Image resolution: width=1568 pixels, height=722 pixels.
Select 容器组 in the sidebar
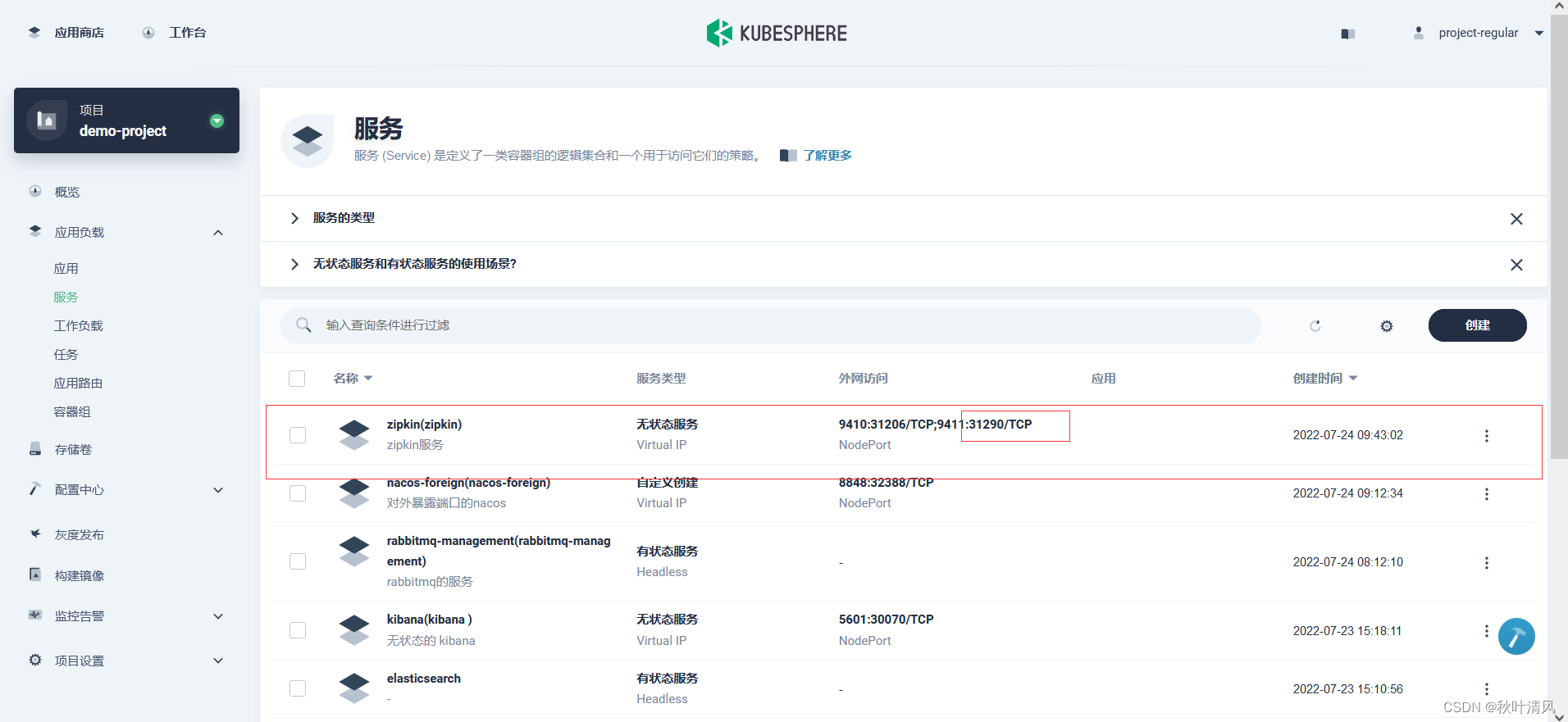click(72, 411)
